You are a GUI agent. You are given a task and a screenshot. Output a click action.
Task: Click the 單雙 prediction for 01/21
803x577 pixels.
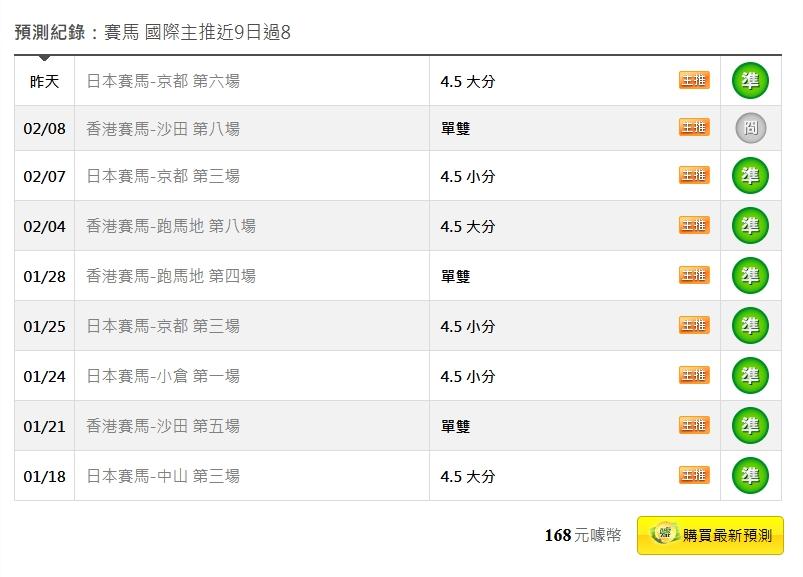455,427
